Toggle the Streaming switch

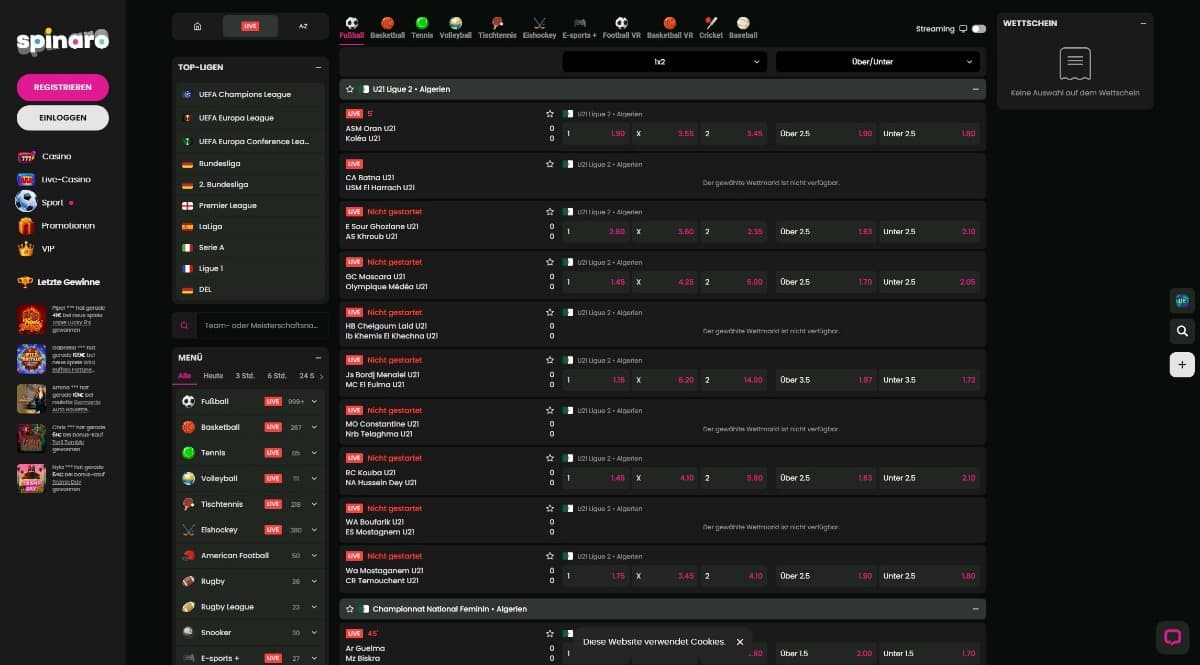point(978,29)
